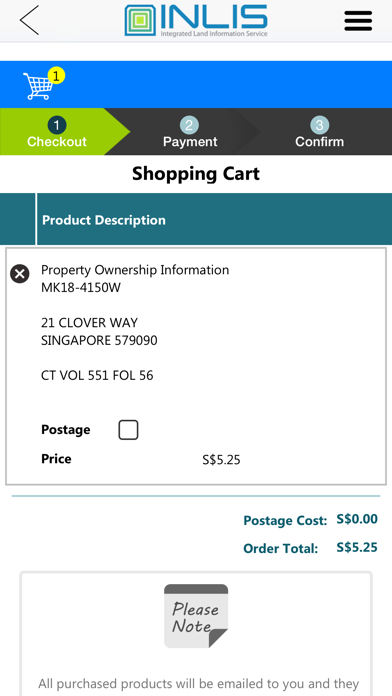Tick the Postage checkbox
Viewport: 392px width, 696px height.
(x=128, y=430)
